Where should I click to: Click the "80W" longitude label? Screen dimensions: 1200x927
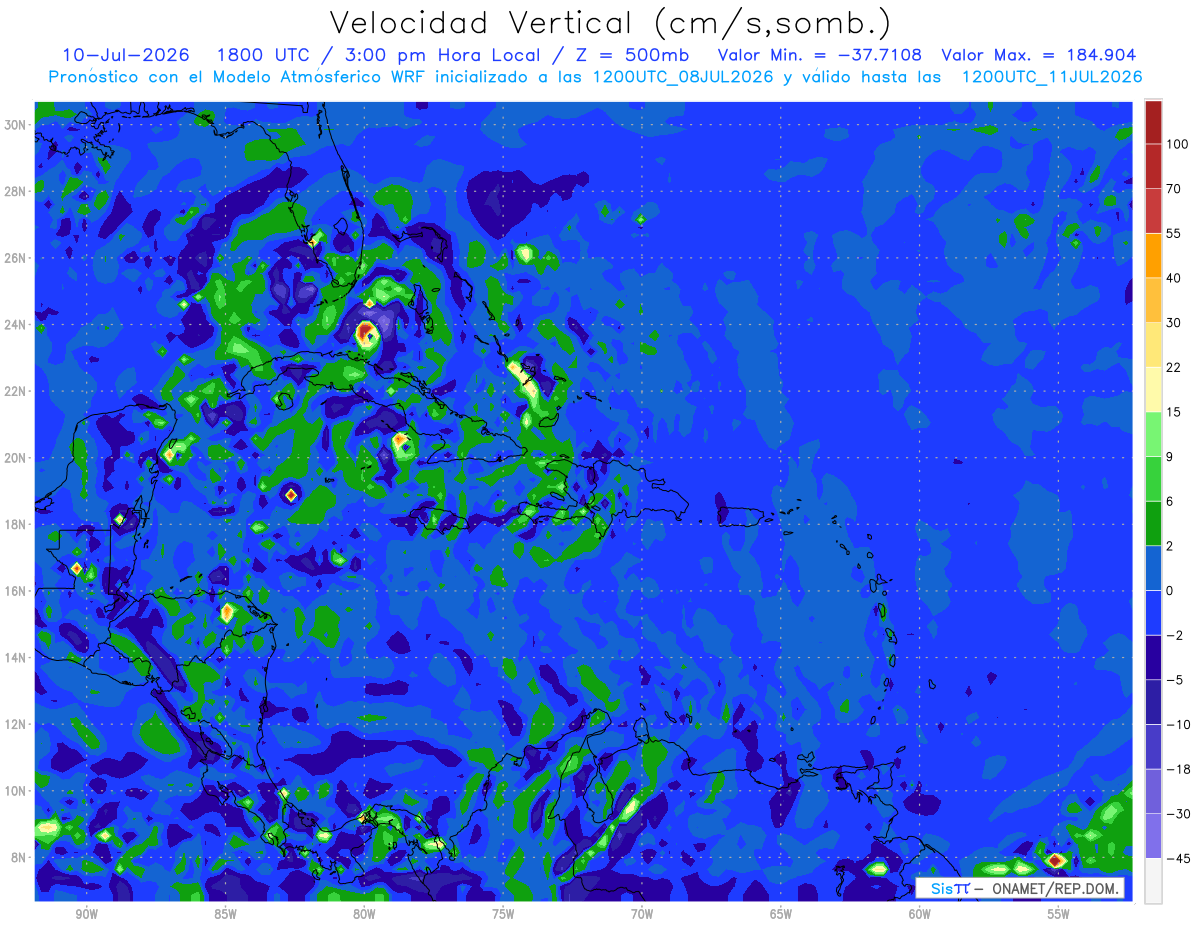click(x=364, y=914)
